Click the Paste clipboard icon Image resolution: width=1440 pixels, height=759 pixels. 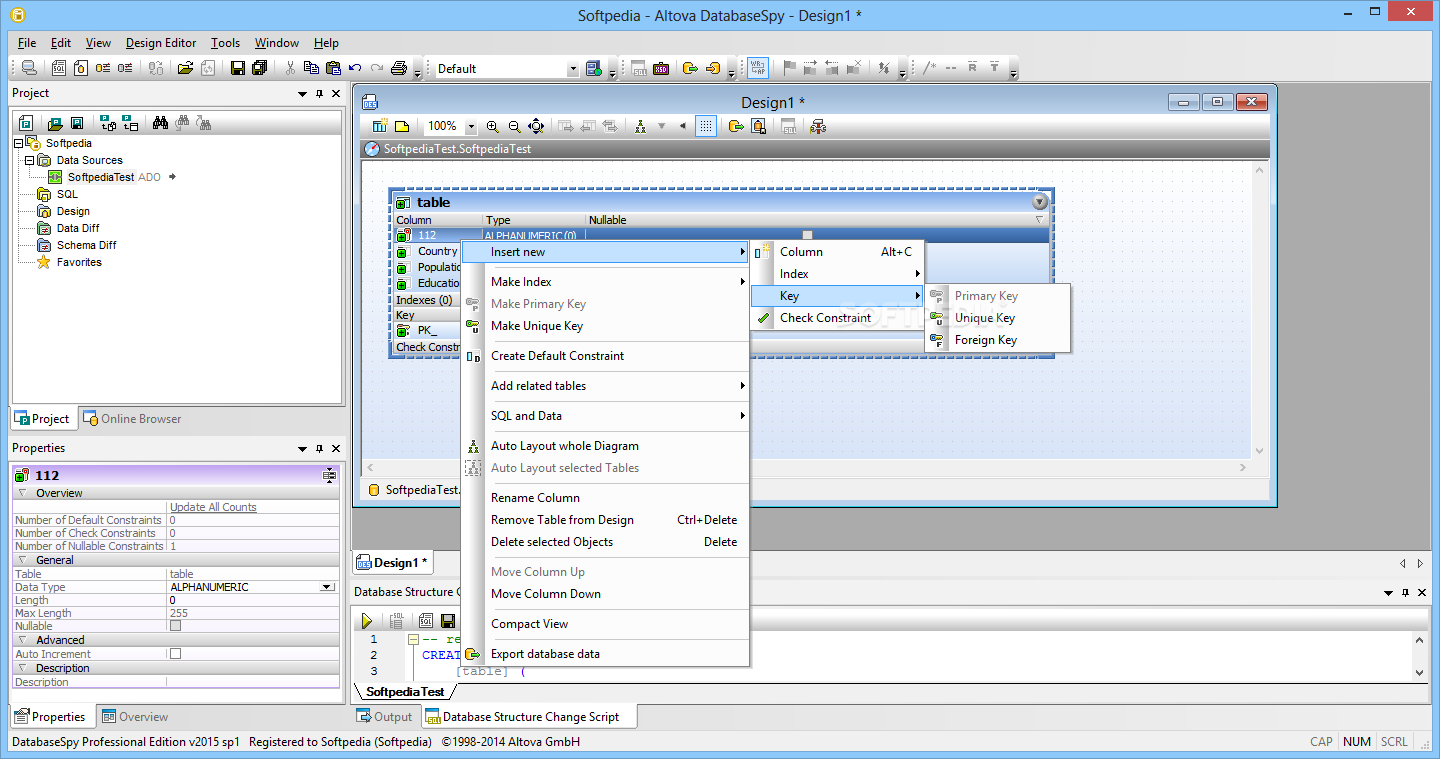(333, 68)
